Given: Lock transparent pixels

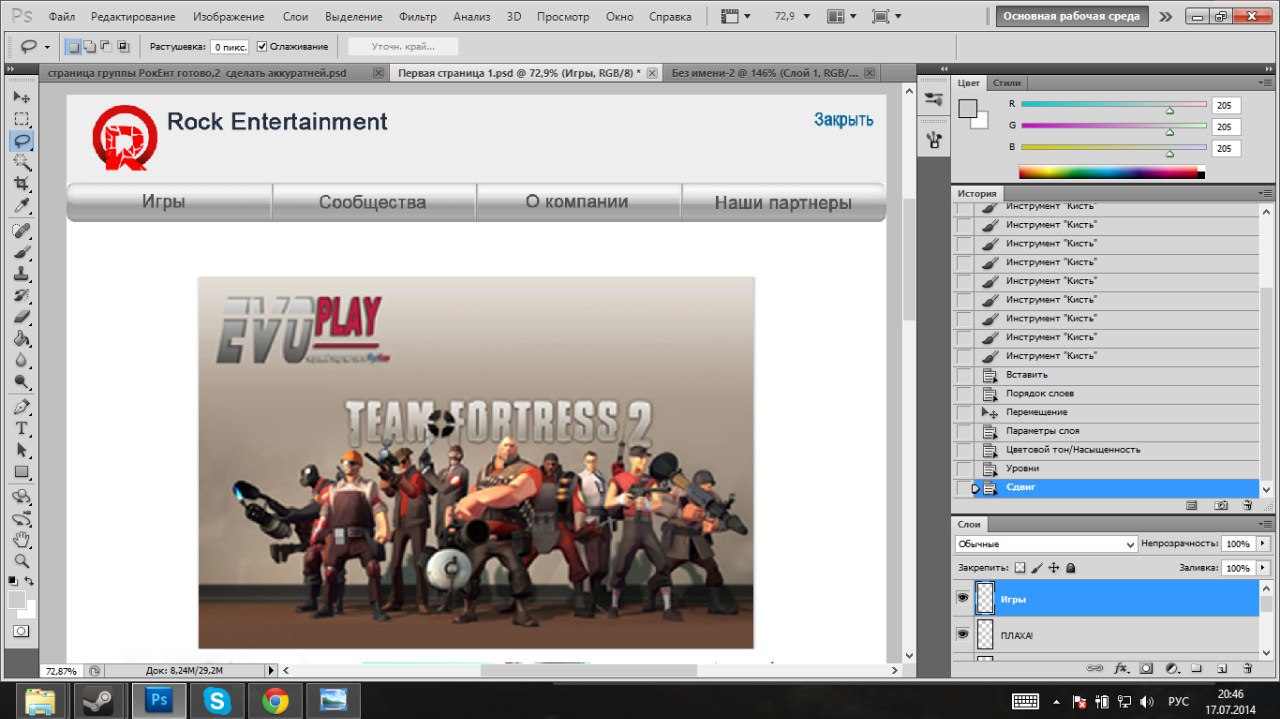Looking at the screenshot, I should 1020,568.
